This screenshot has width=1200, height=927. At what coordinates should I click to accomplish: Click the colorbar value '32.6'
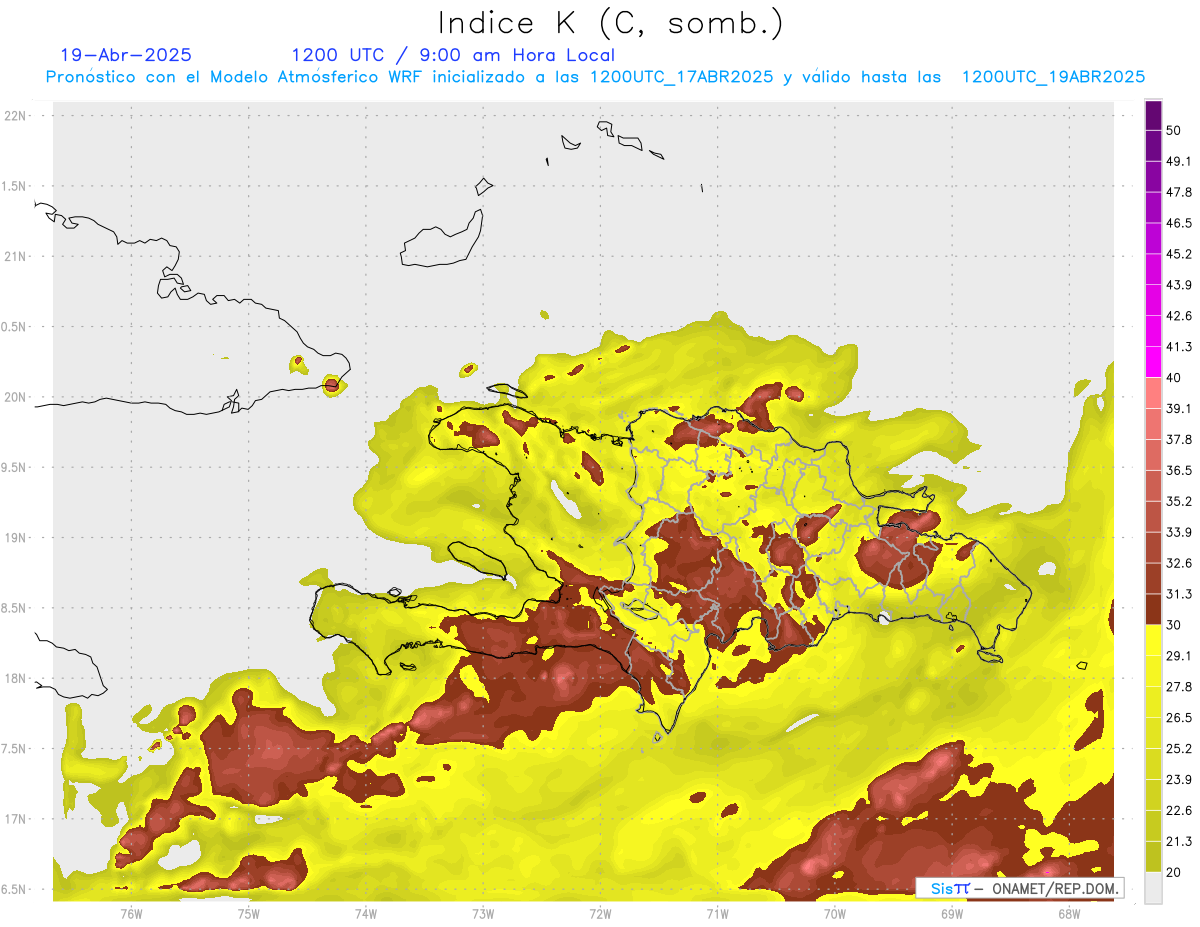(1178, 563)
